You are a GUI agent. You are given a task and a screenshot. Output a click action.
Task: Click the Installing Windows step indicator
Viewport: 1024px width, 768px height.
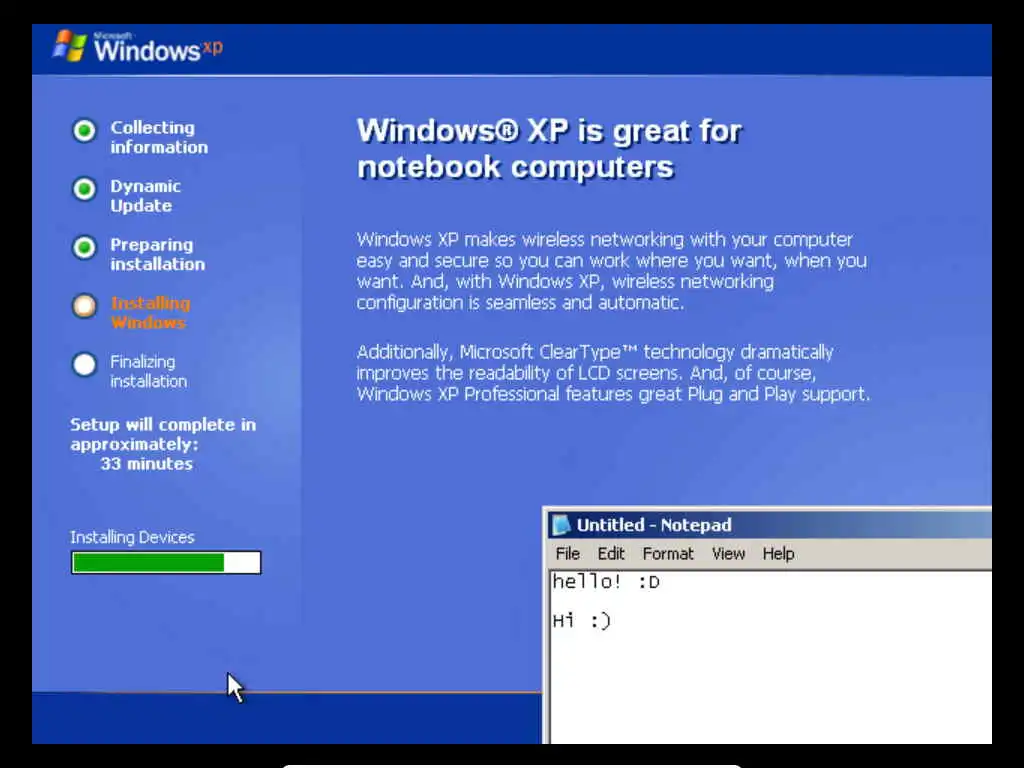[84, 306]
